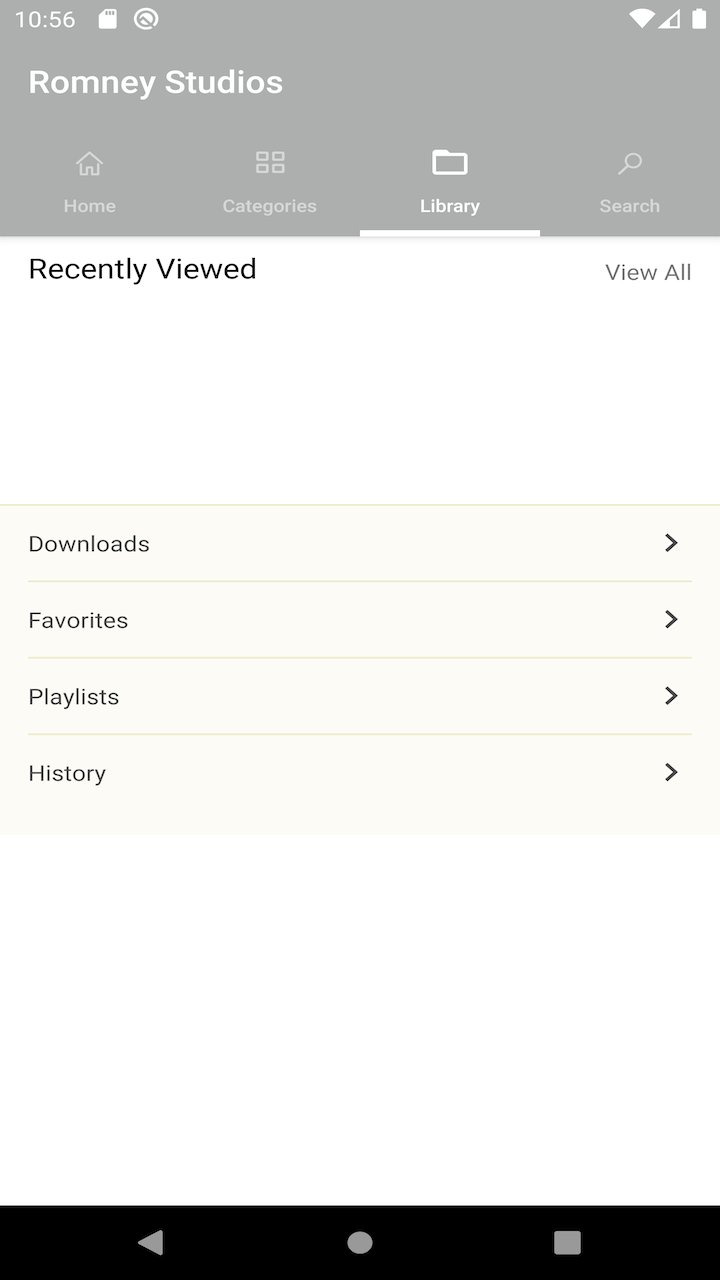Tap View All for recently viewed
720x1280 pixels.
coord(648,272)
